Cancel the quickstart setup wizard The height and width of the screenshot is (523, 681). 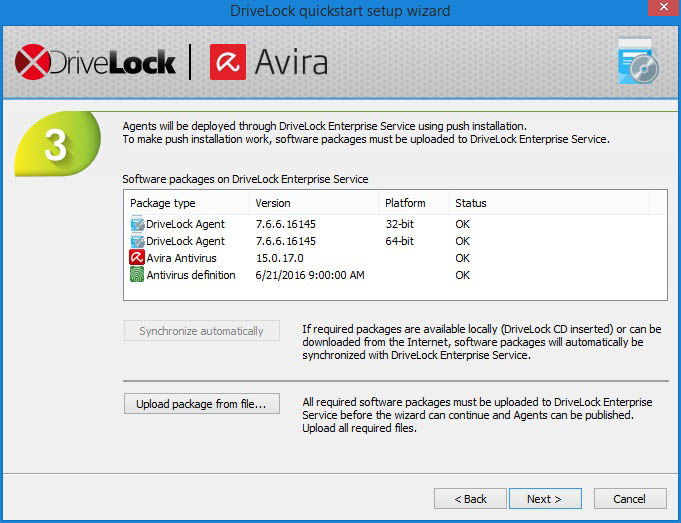coord(629,498)
